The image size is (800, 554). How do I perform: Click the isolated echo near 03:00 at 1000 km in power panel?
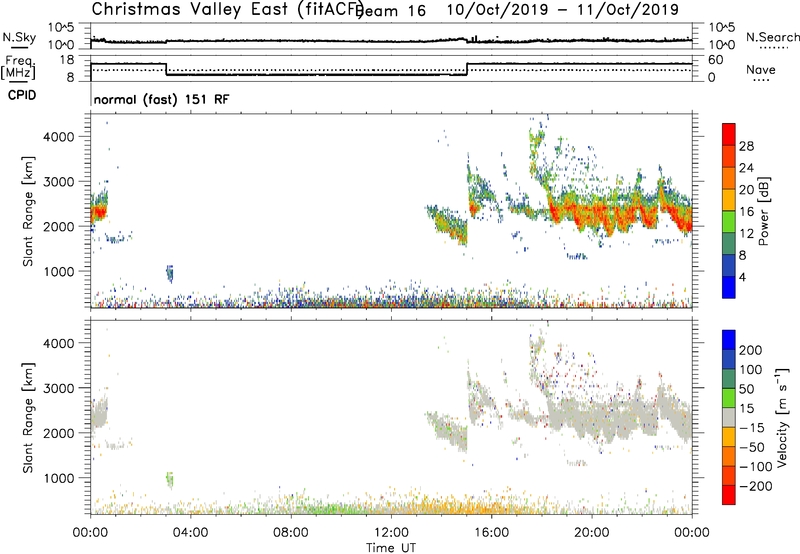pyautogui.click(x=170, y=274)
